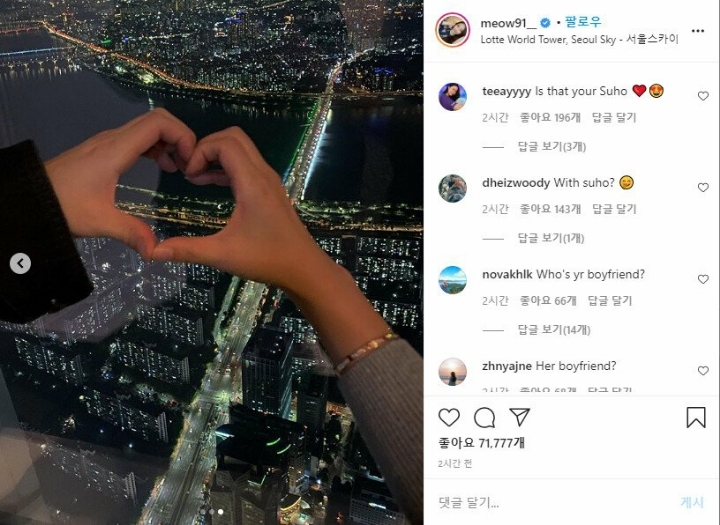Expand the 3 replies under teeayyyy's comment
The image size is (720, 525).
click(x=551, y=147)
